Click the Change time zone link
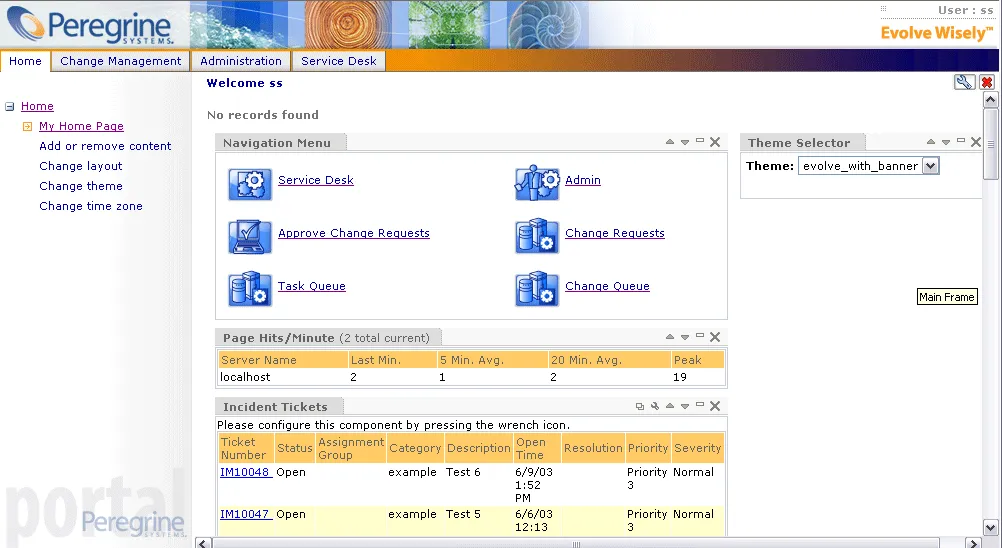1002x548 pixels. tap(91, 206)
